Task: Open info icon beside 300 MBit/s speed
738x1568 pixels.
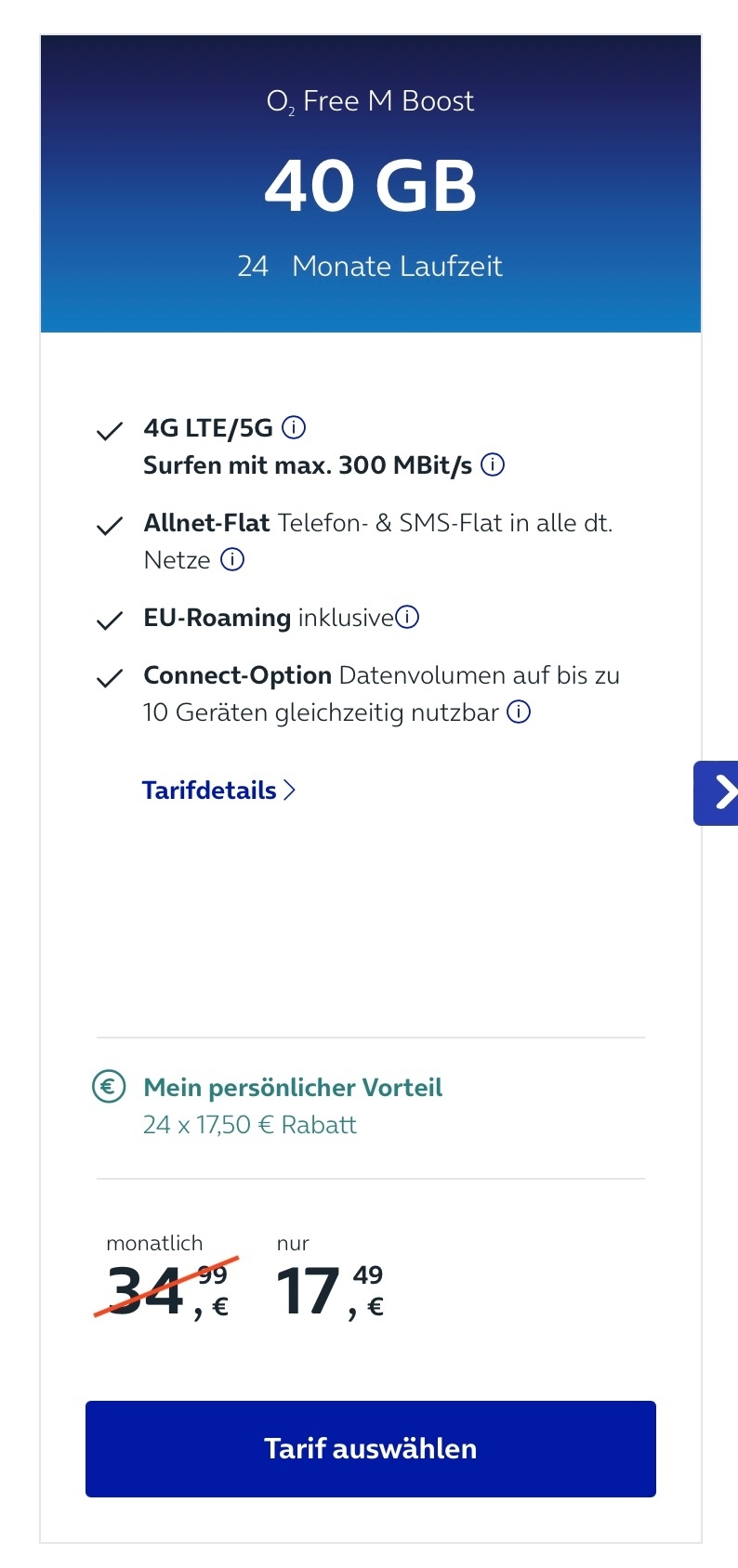Action: [493, 464]
